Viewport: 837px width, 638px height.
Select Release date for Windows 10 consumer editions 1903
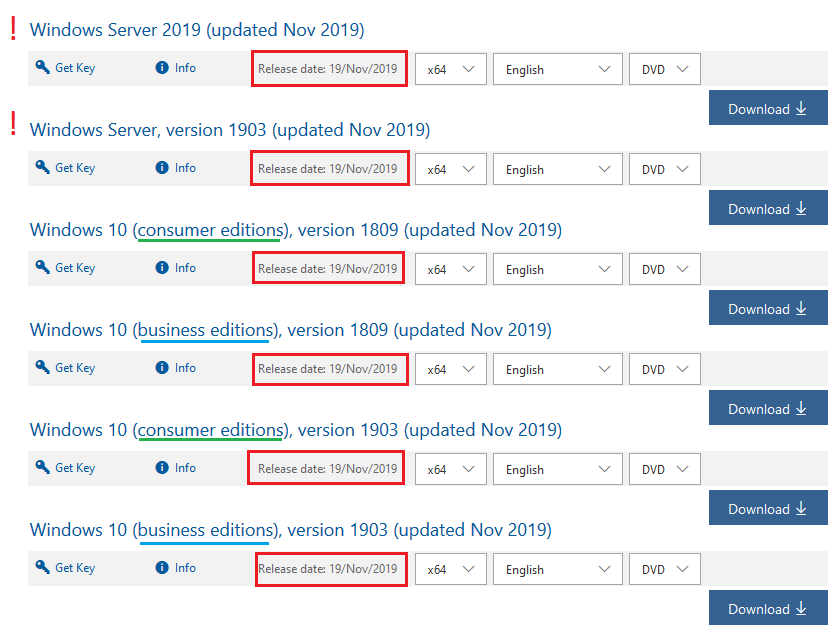pos(328,469)
